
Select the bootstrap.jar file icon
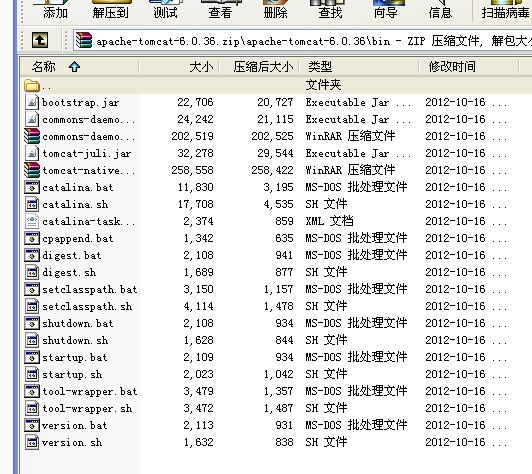pos(32,102)
